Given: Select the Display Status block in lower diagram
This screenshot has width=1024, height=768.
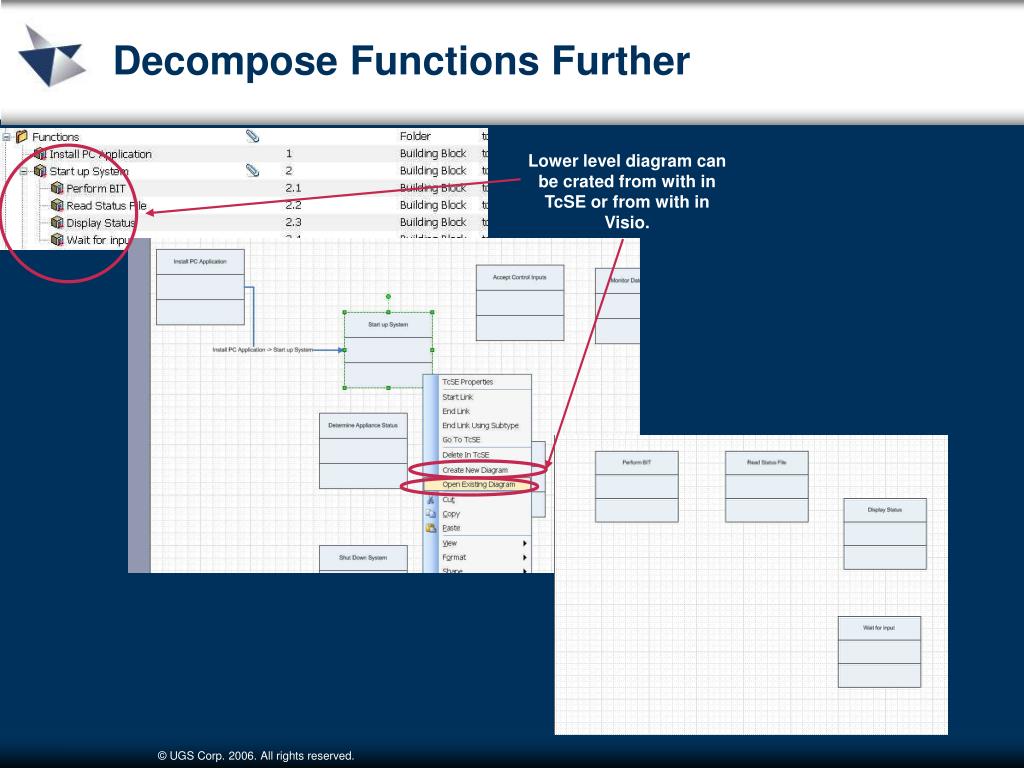Looking at the screenshot, I should click(885, 534).
